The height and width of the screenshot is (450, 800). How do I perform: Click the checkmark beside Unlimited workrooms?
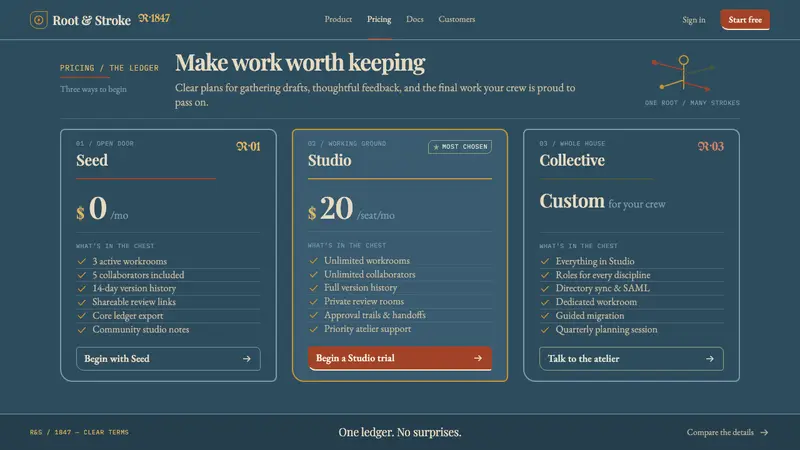click(x=313, y=261)
